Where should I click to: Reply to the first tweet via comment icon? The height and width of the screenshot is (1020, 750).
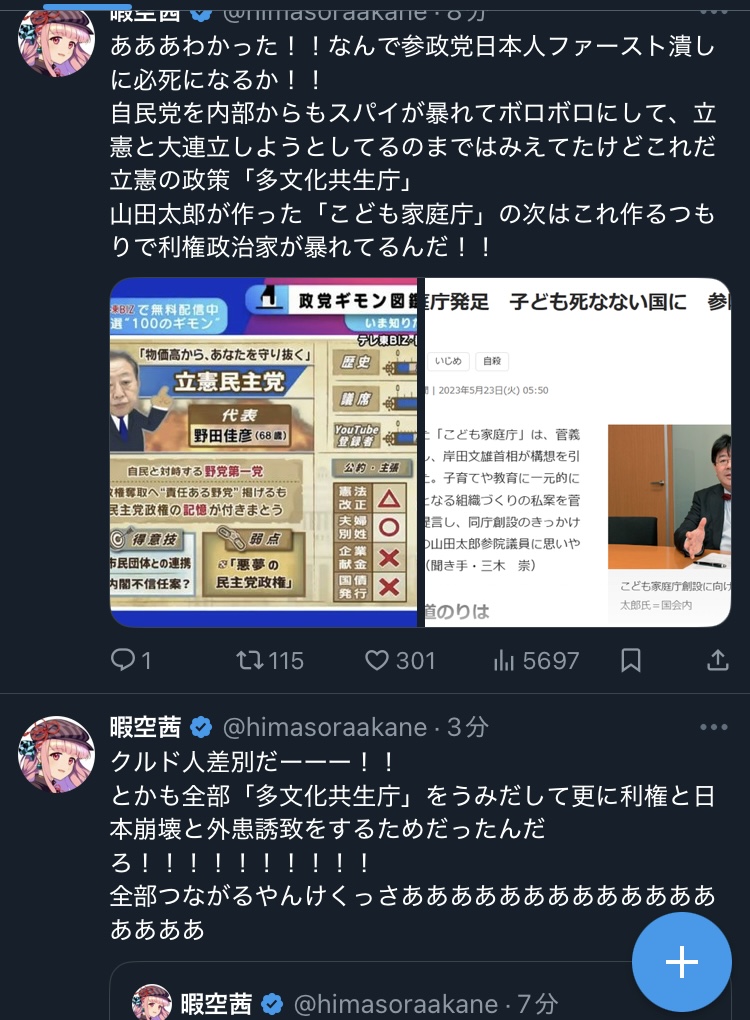122,660
